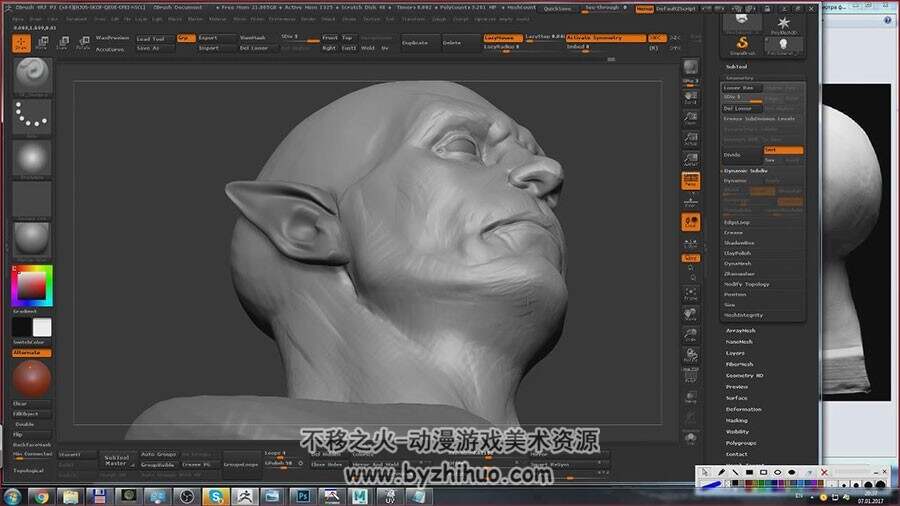Toggle LazyMouse on the top shelf
900x506 pixels.
tap(503, 38)
